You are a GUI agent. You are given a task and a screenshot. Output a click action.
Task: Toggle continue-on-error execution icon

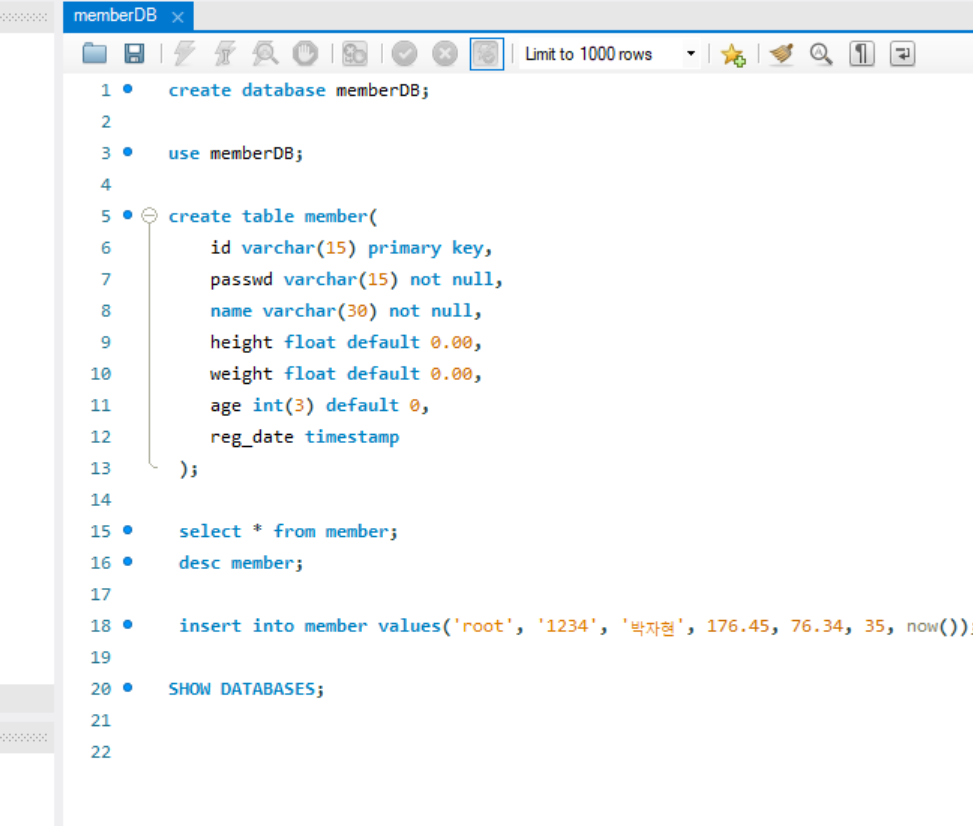[354, 54]
